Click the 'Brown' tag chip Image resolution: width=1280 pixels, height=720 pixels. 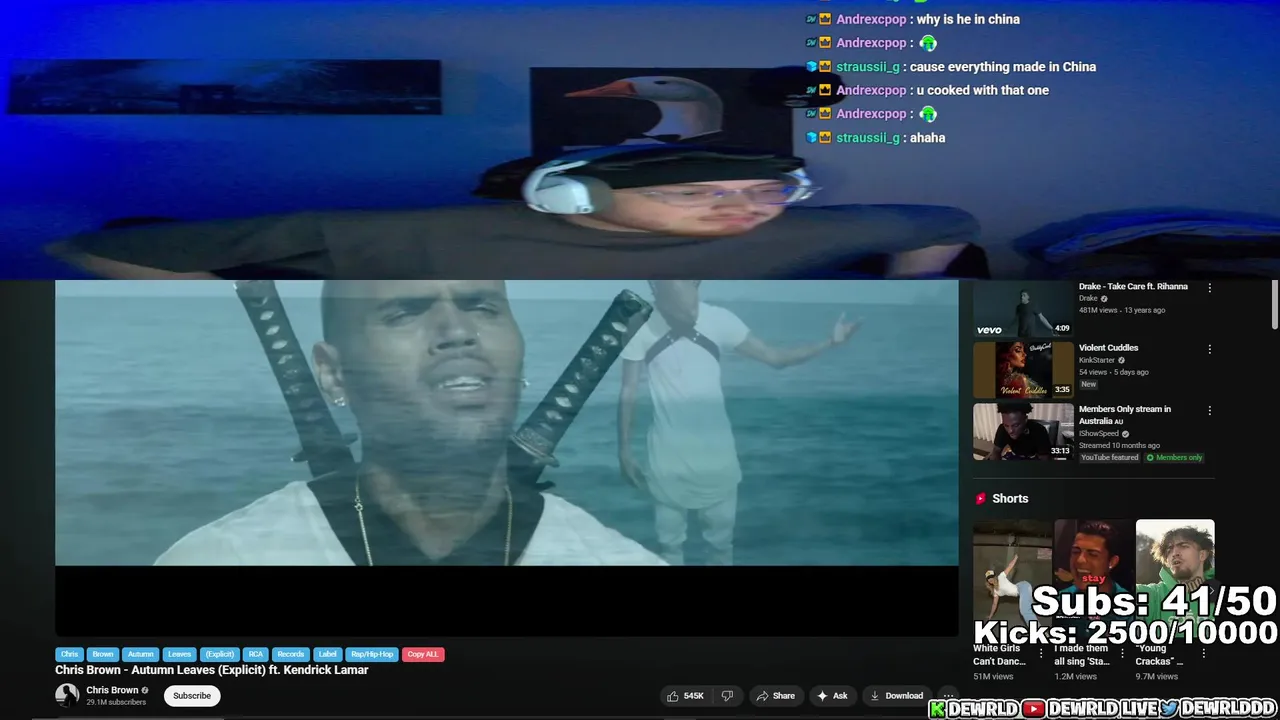[103, 654]
